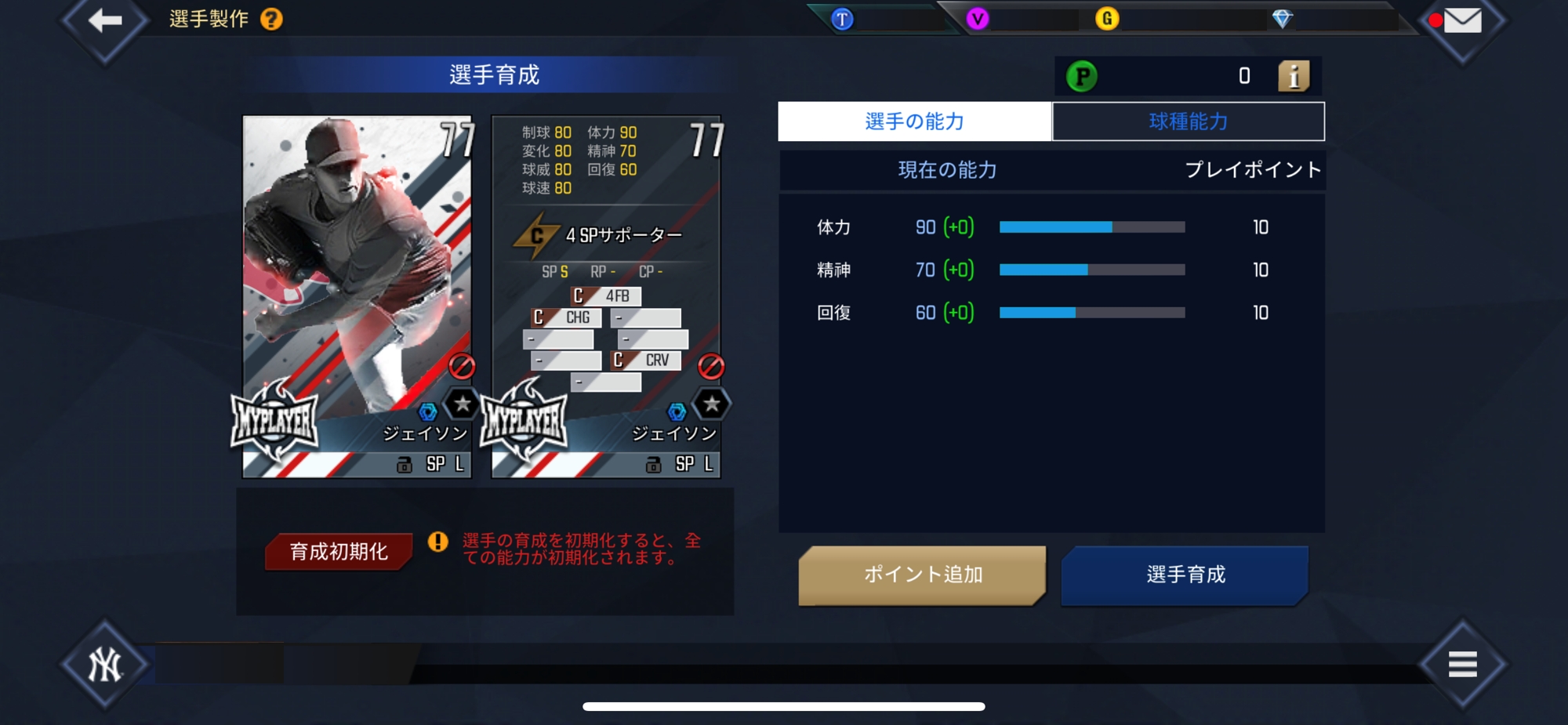The width and height of the screenshot is (1568, 725).
Task: Tap the Yankees team logo icon
Action: pos(104,665)
